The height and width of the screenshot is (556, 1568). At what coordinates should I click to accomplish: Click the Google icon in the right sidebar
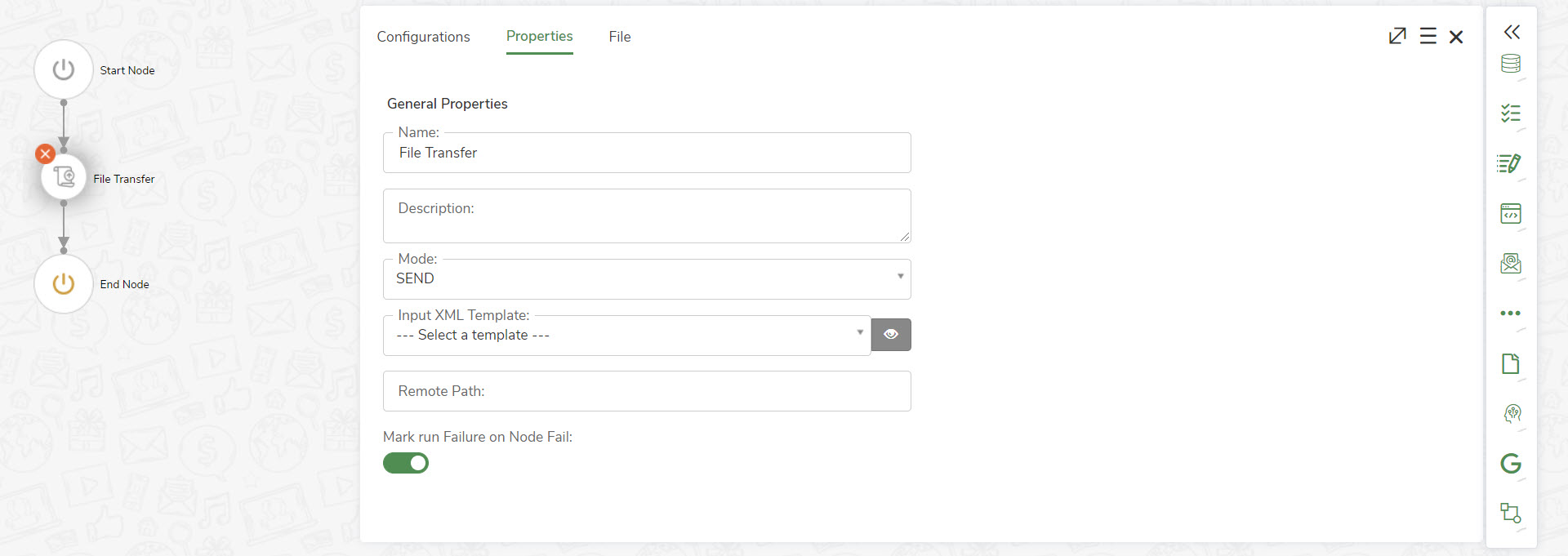1512,464
